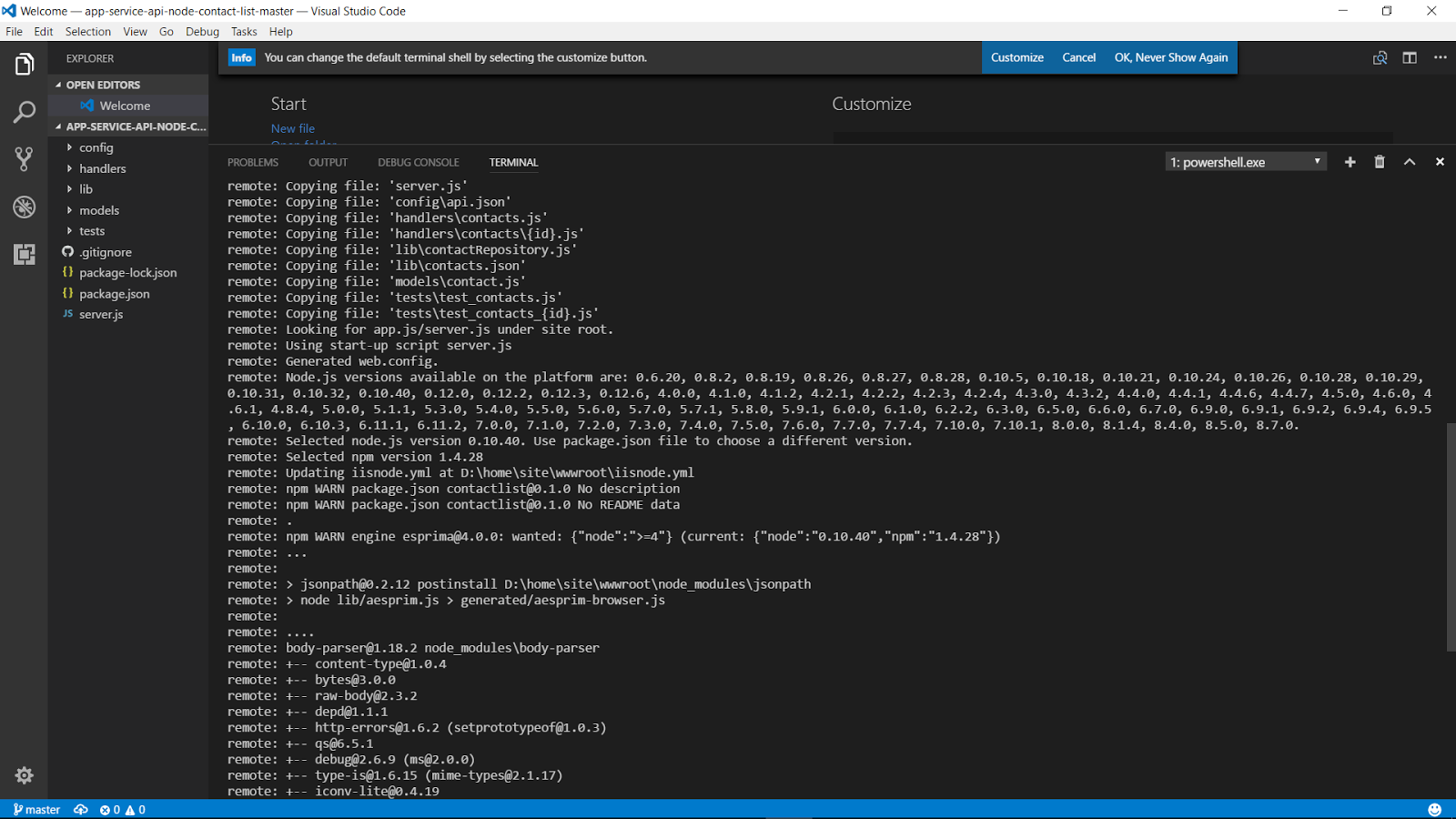Click the terminal vertical scrollbar
This screenshot has height=819, width=1456.
(1451, 537)
